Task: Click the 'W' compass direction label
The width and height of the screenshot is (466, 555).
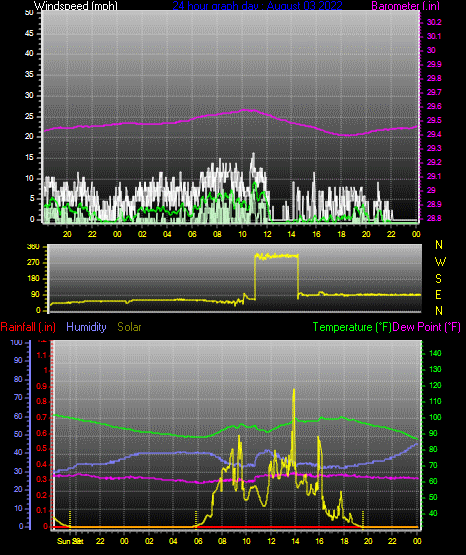Action: (440, 262)
